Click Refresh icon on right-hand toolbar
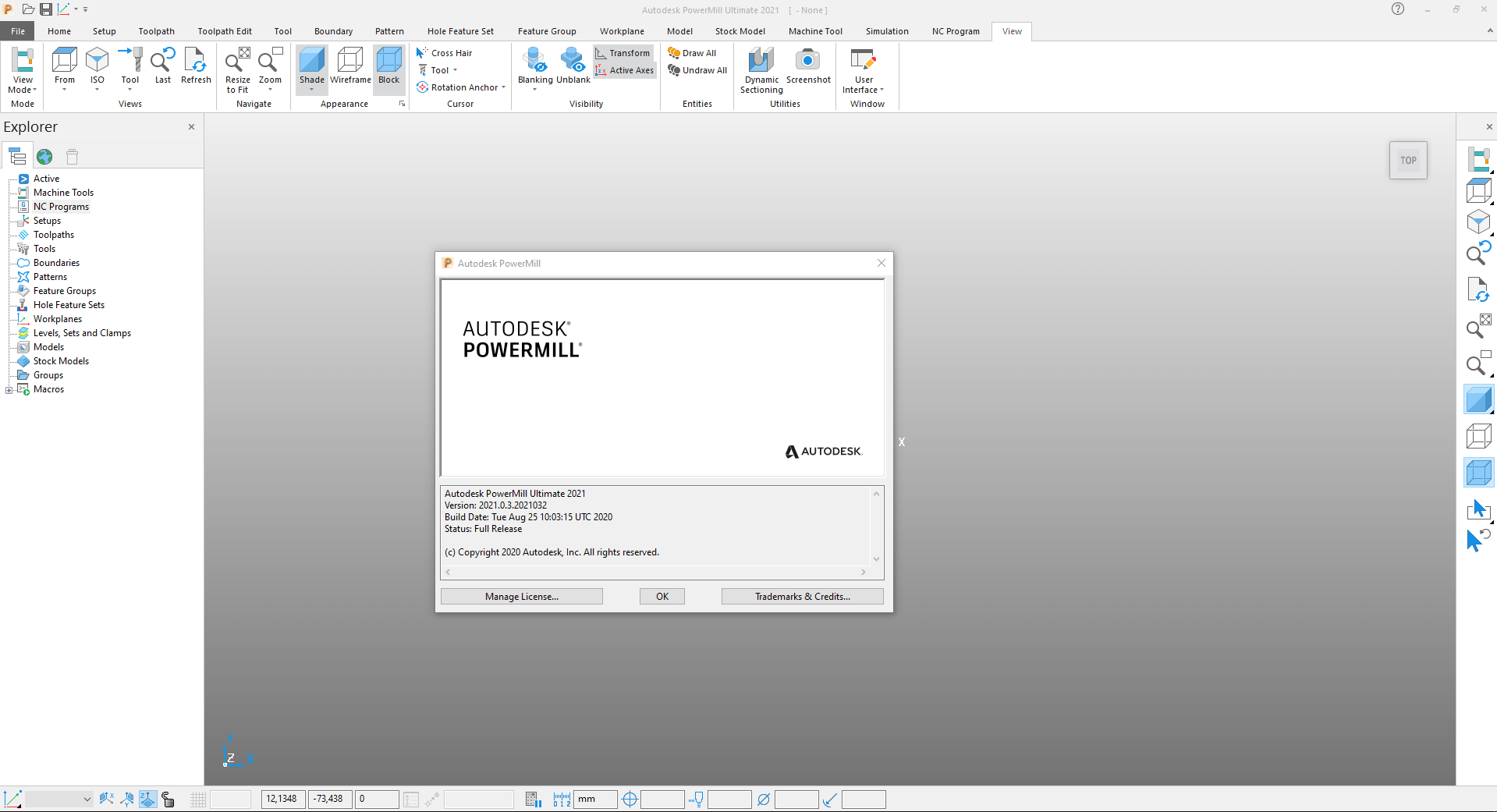1497x812 pixels. [x=1478, y=290]
